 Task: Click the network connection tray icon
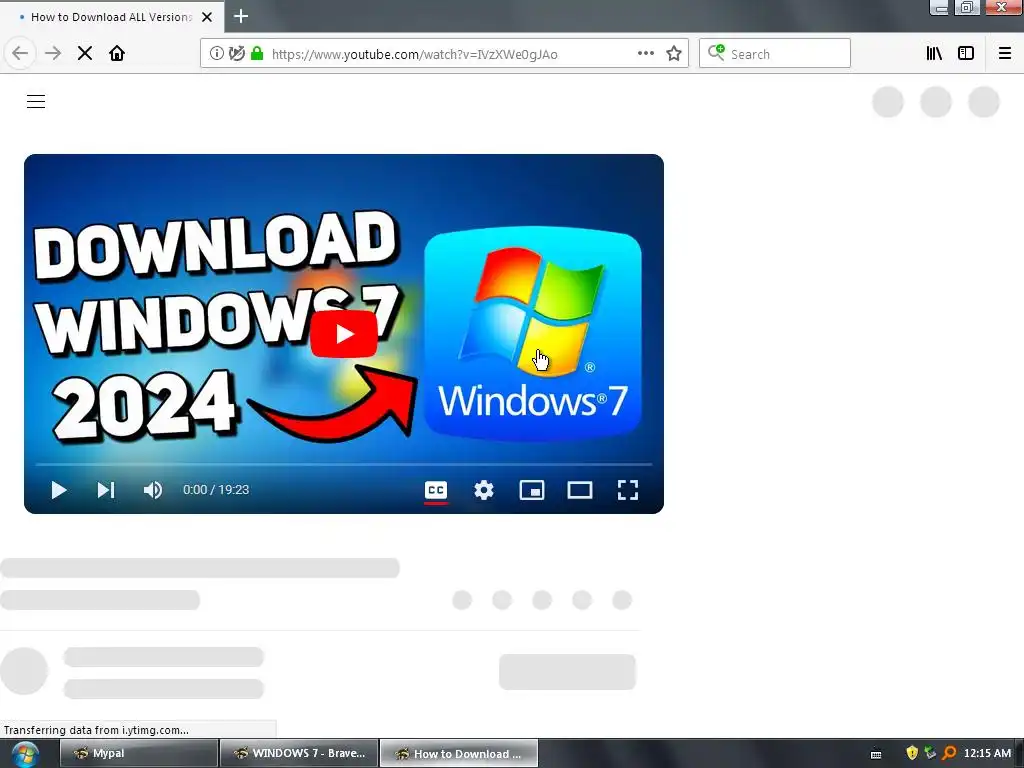pos(931,753)
